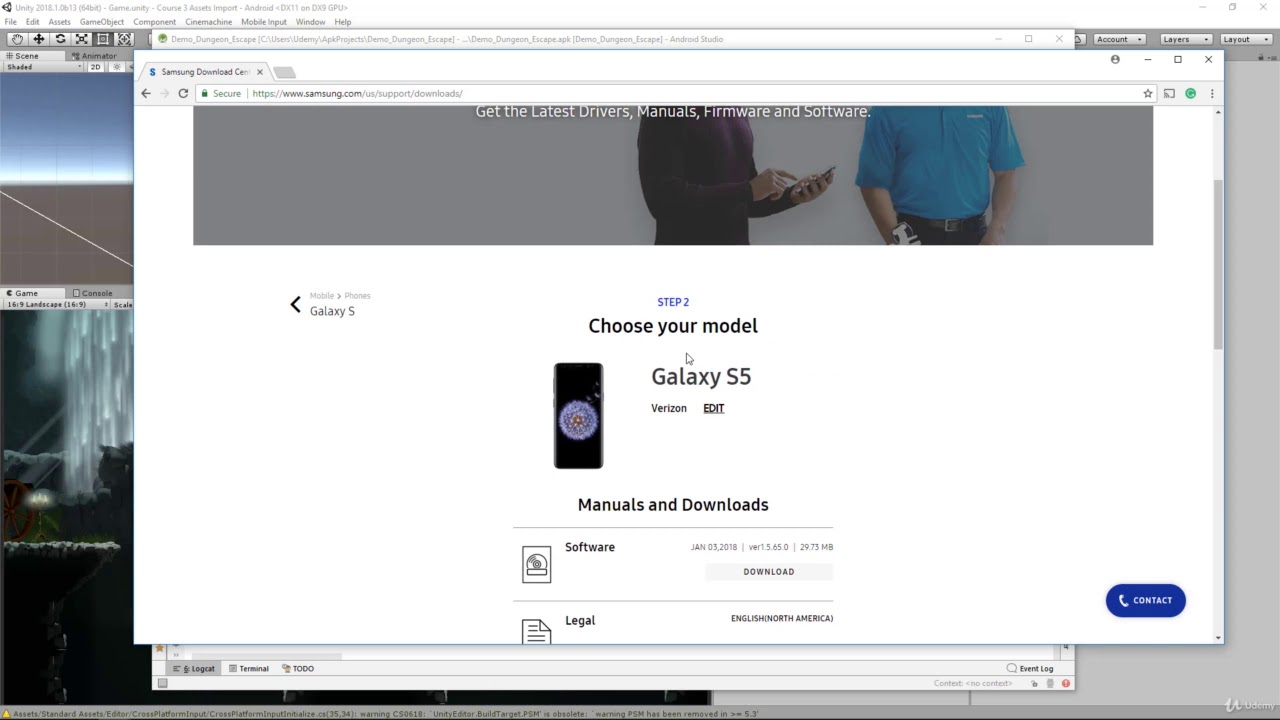The image size is (1280, 720).
Task: Open the Shaded draw mode dropdown
Action: click(x=42, y=67)
